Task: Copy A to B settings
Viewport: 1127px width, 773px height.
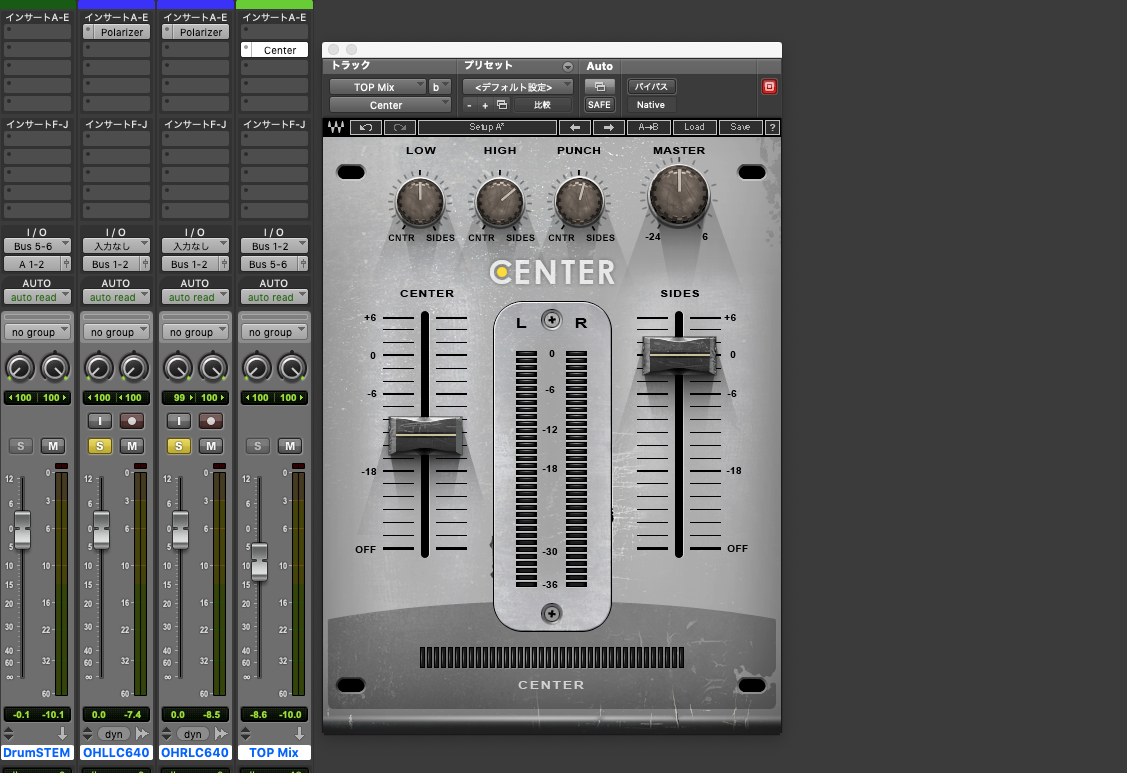Action: (x=648, y=127)
